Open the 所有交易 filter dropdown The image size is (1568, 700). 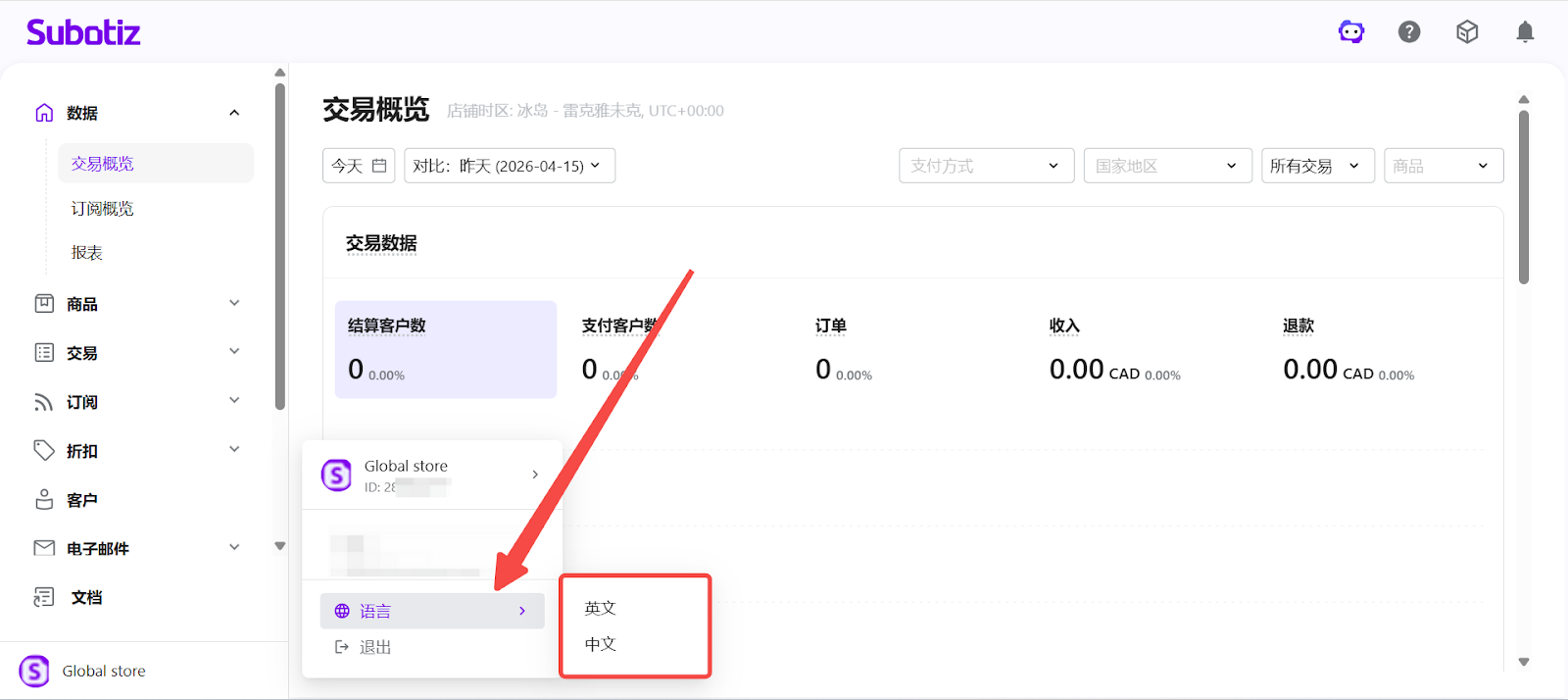click(1316, 166)
